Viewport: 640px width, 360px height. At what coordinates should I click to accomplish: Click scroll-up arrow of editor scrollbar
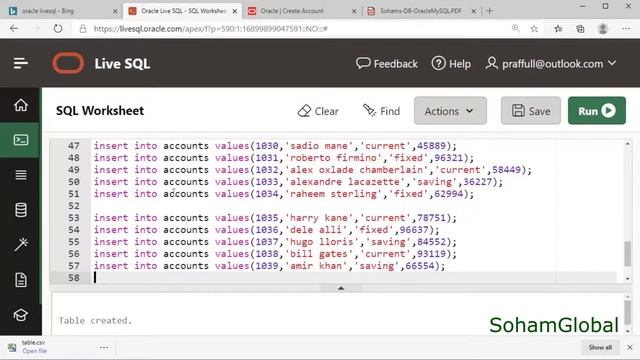click(x=628, y=144)
